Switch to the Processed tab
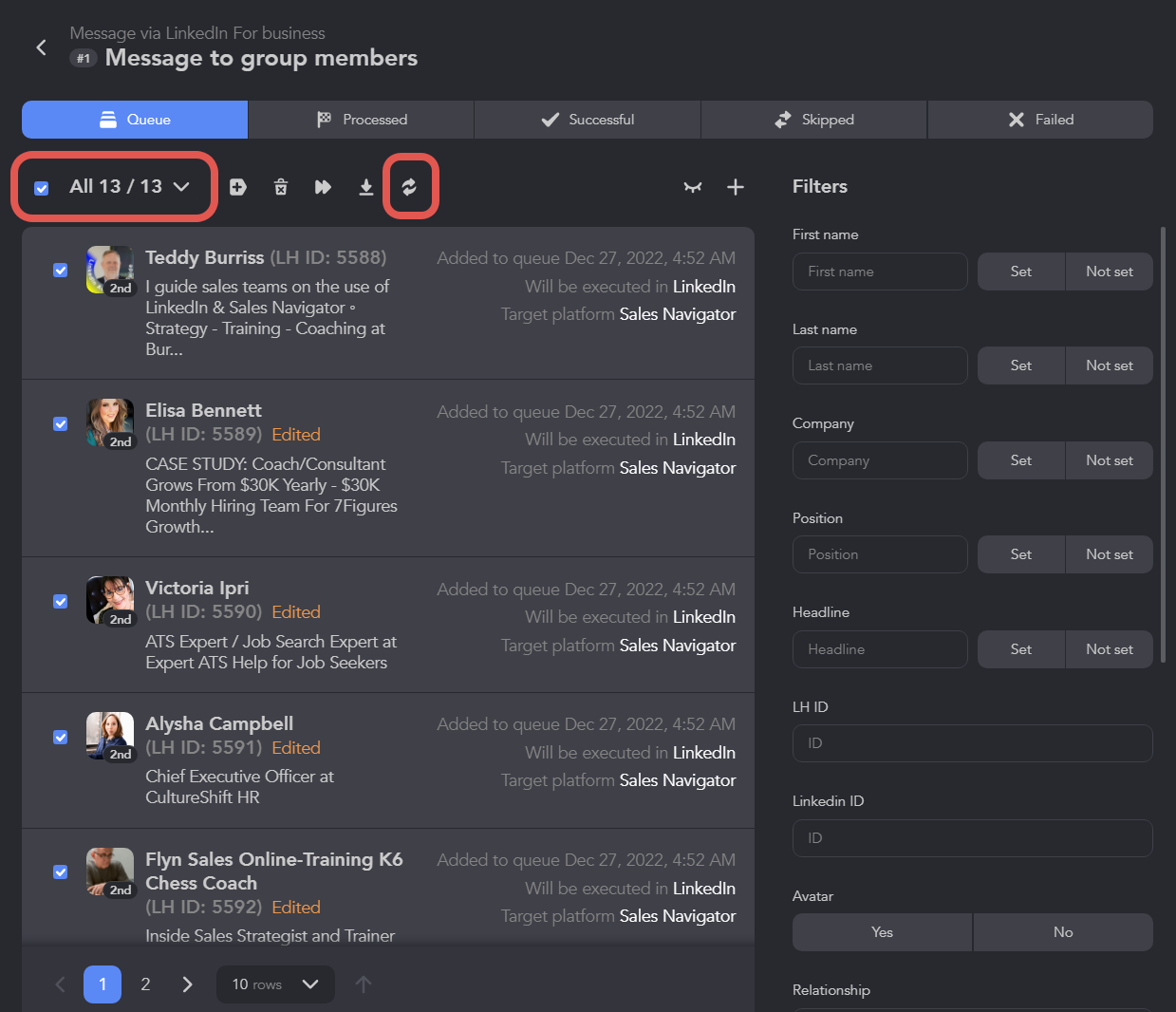 tap(362, 120)
